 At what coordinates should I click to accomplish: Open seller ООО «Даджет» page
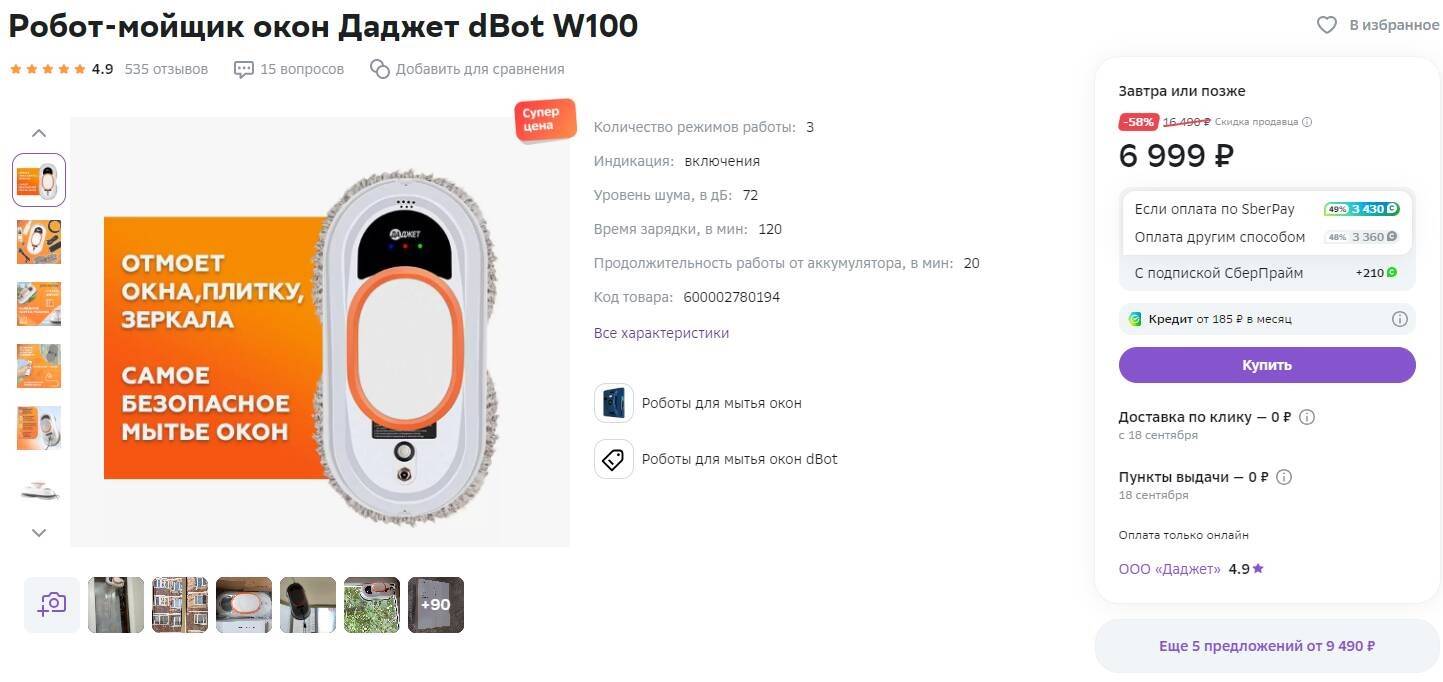click(1170, 569)
